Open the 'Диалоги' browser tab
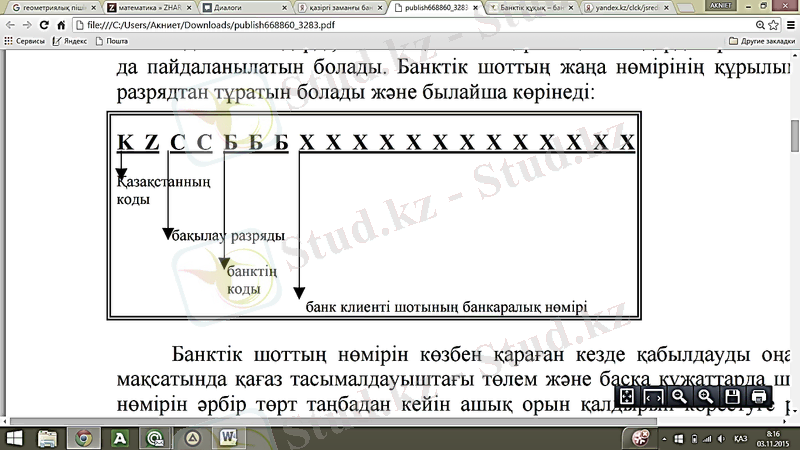 [244, 8]
